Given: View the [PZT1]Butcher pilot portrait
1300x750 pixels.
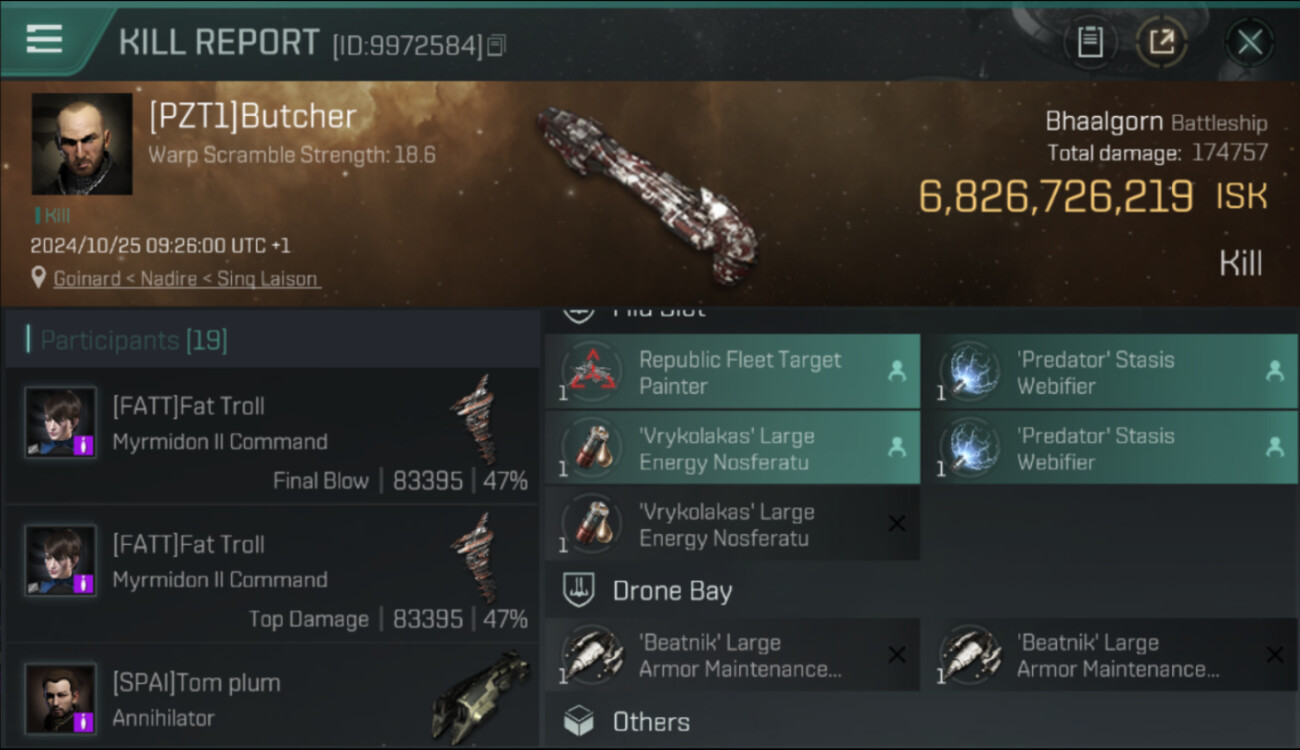Looking at the screenshot, I should (x=82, y=144).
